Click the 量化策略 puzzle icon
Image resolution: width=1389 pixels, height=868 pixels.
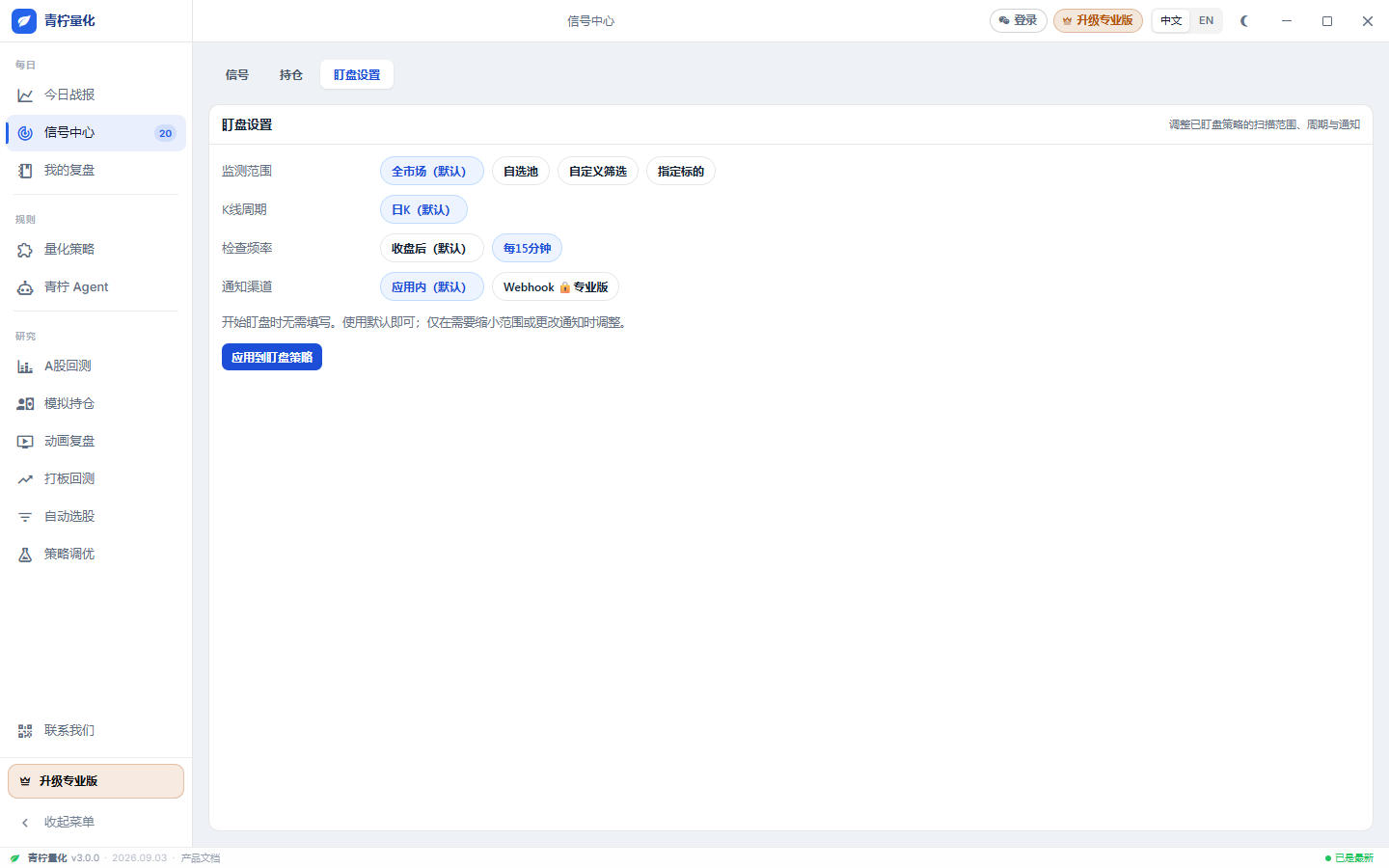pyautogui.click(x=25, y=250)
